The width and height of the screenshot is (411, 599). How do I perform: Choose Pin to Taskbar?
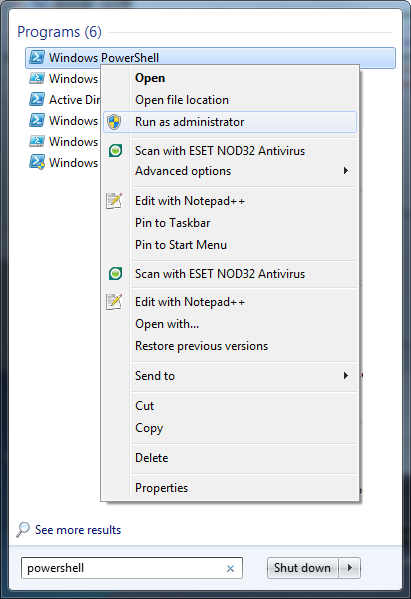(x=173, y=223)
